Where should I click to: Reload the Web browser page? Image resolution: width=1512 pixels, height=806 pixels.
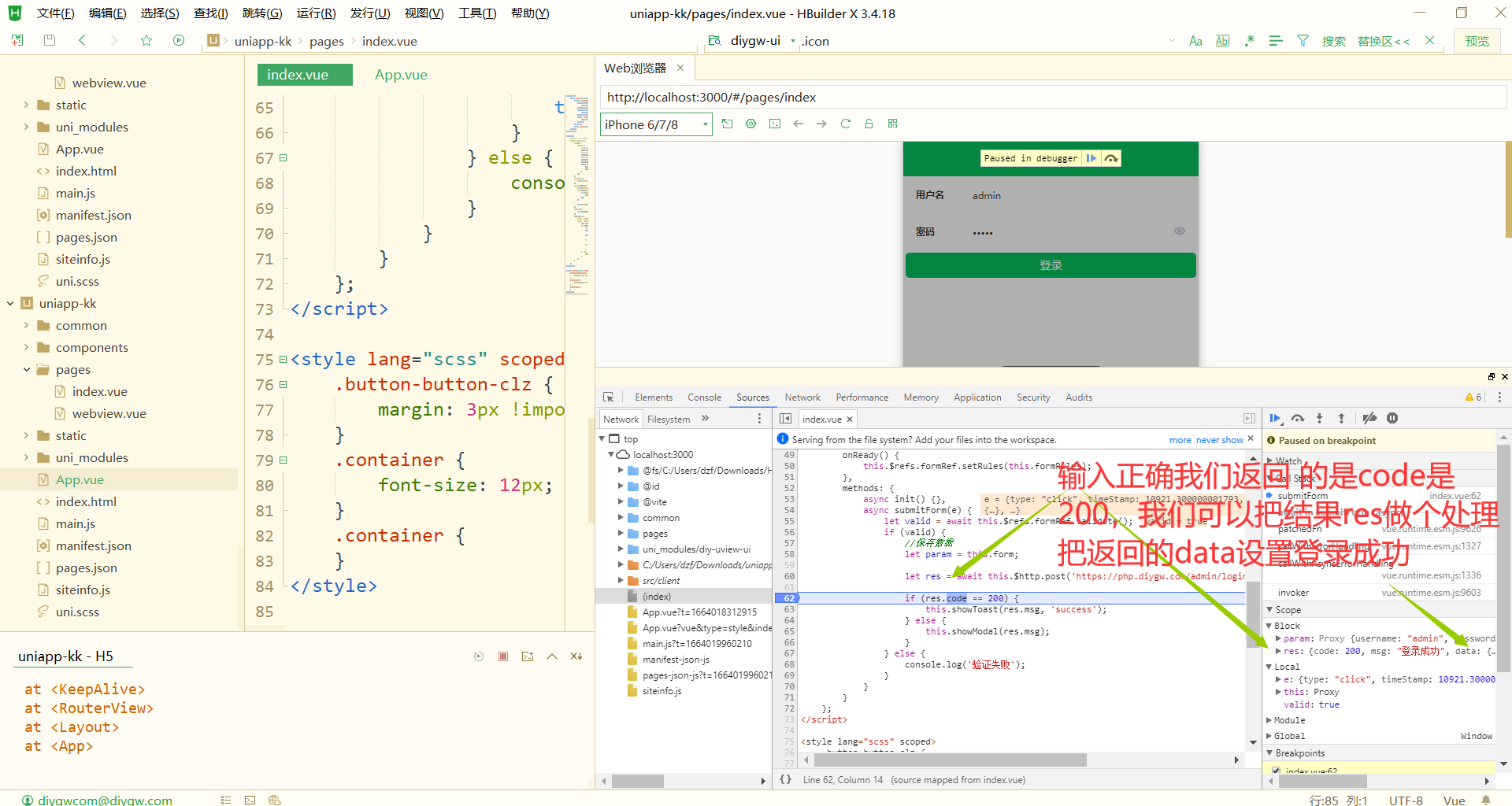(846, 124)
